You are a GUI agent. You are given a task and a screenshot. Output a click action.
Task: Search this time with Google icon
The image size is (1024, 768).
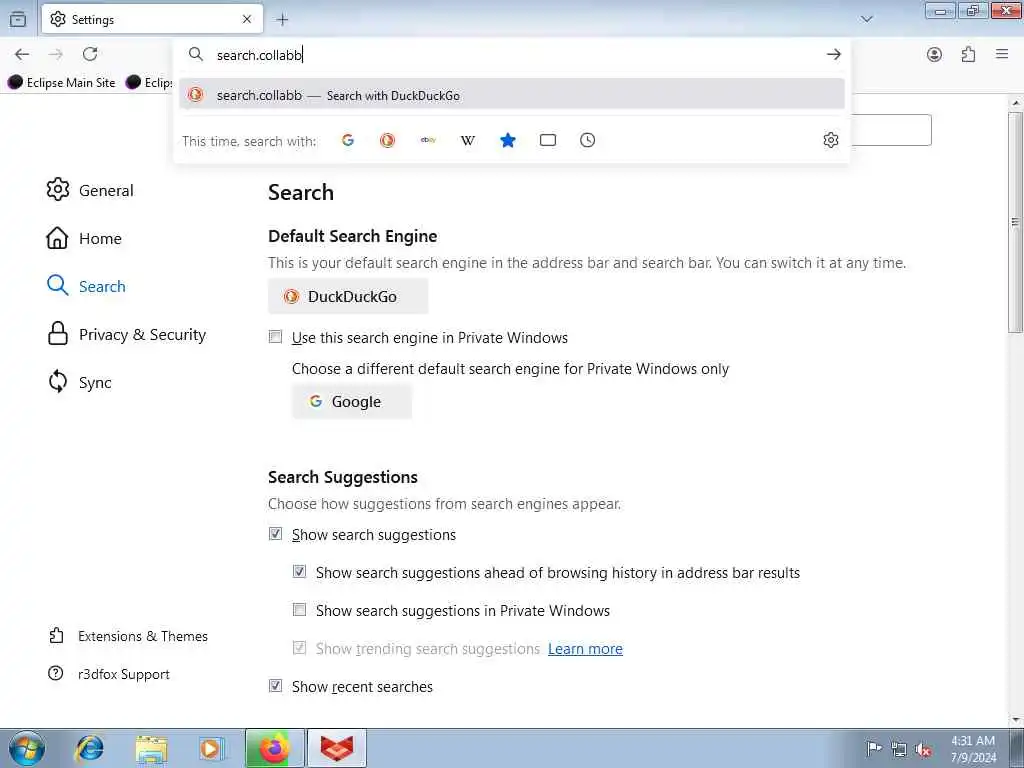[x=347, y=140]
